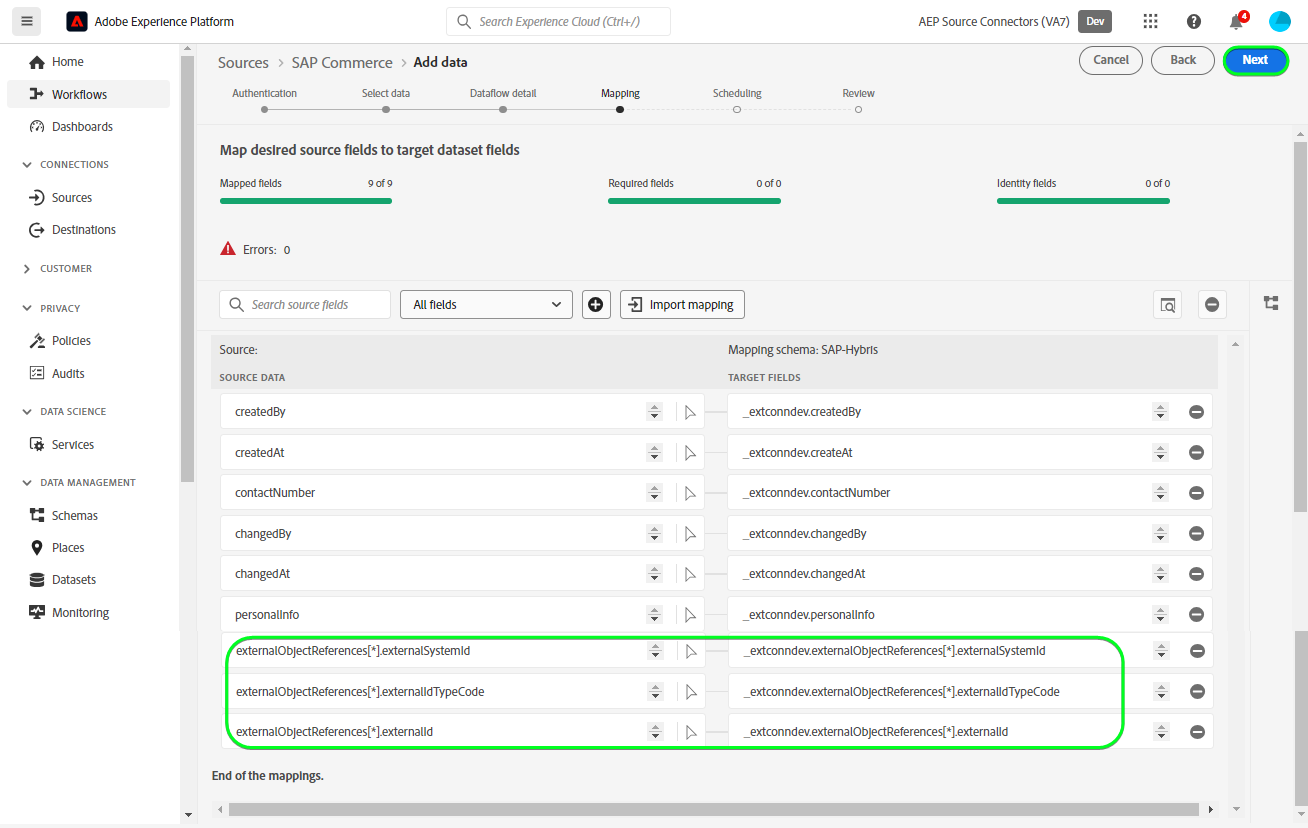The height and width of the screenshot is (828, 1308).
Task: Click the add new mapping plus icon
Action: [x=596, y=305]
